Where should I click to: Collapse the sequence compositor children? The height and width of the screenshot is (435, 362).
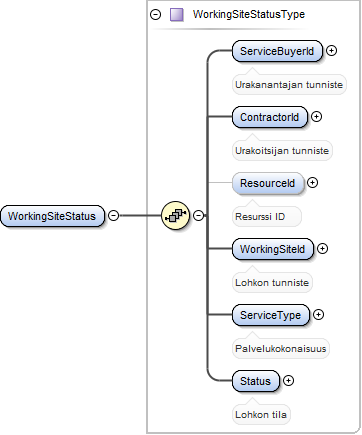[199, 215]
